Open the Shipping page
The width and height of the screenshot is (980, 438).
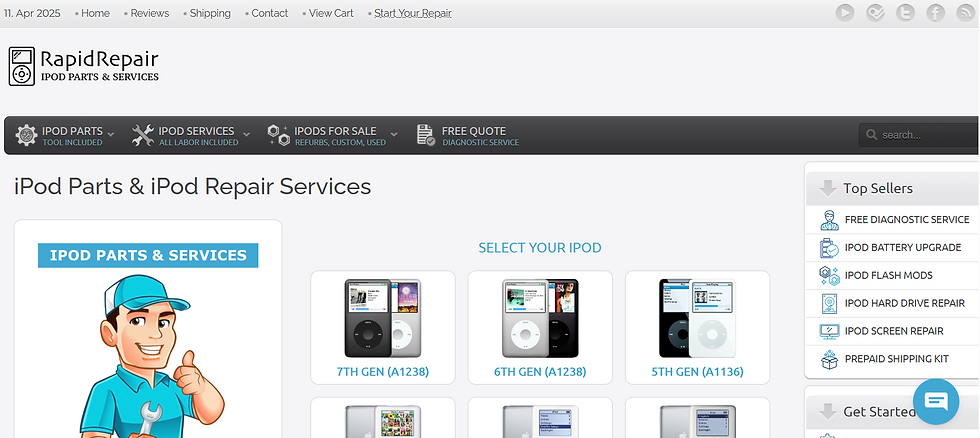(x=210, y=13)
